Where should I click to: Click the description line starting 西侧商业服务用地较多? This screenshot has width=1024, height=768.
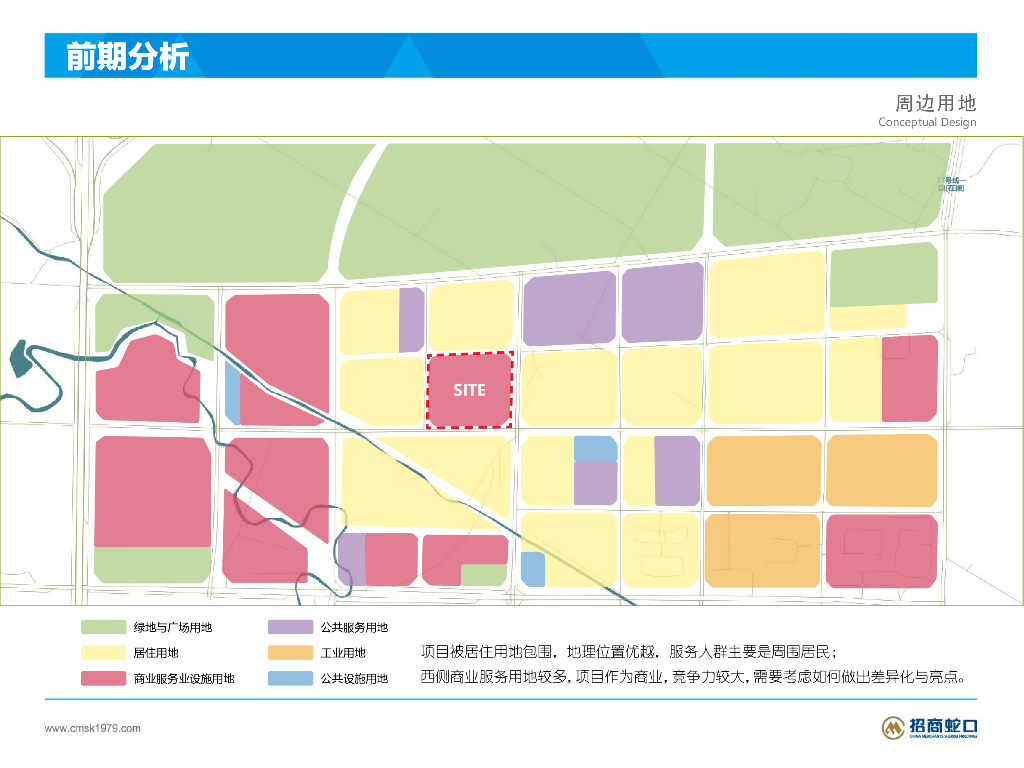[x=693, y=677]
